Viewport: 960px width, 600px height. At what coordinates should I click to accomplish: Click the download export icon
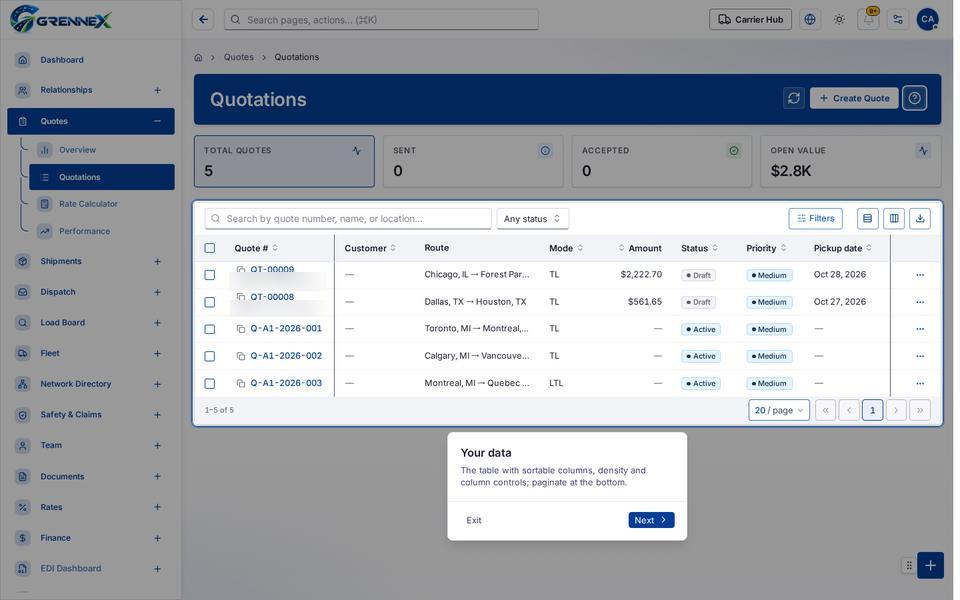[x=920, y=219]
